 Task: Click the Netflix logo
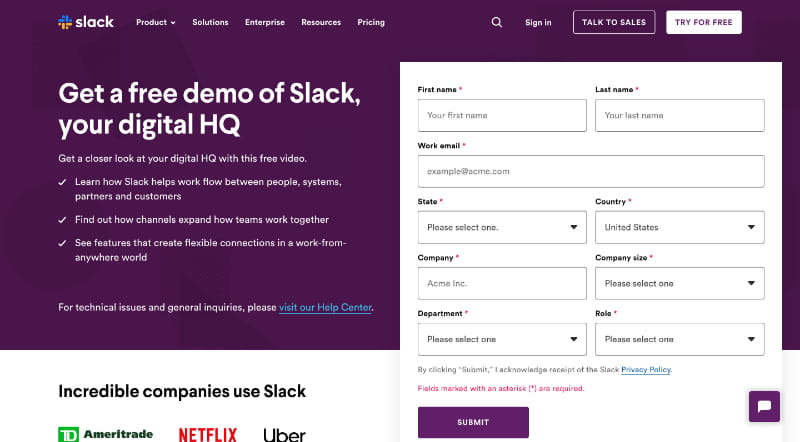[208, 434]
